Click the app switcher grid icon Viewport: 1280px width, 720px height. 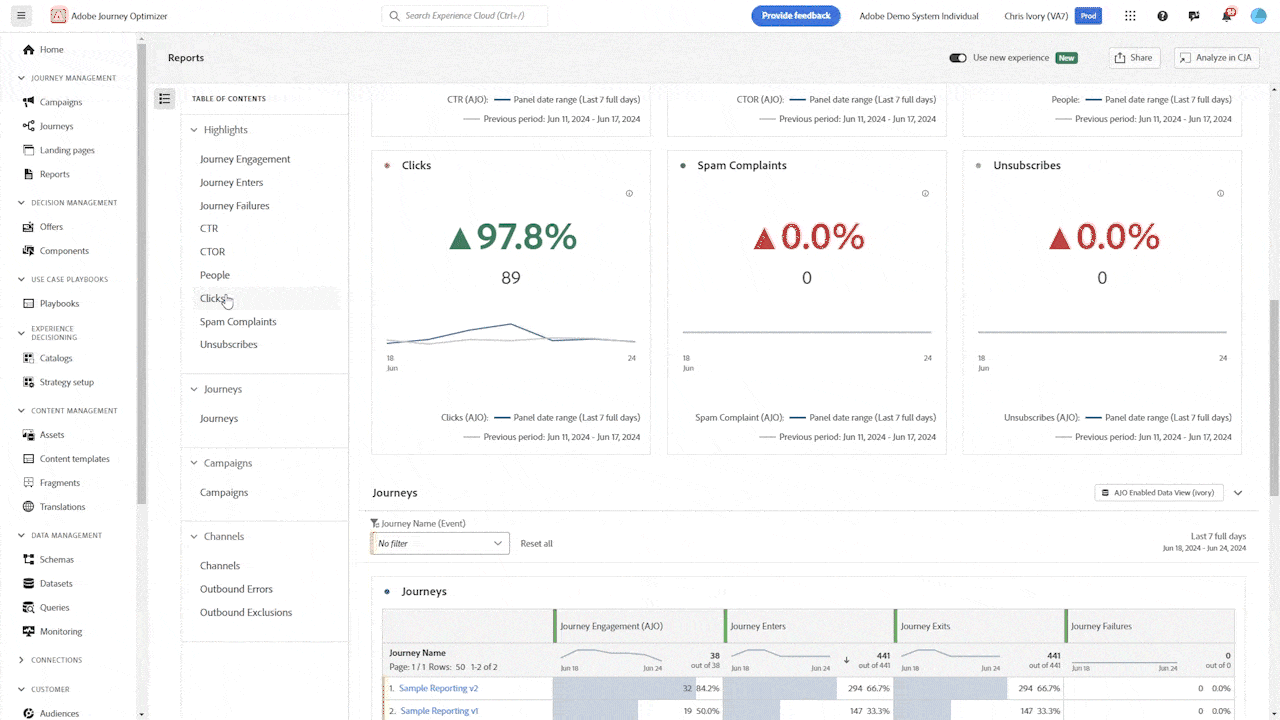[1130, 16]
